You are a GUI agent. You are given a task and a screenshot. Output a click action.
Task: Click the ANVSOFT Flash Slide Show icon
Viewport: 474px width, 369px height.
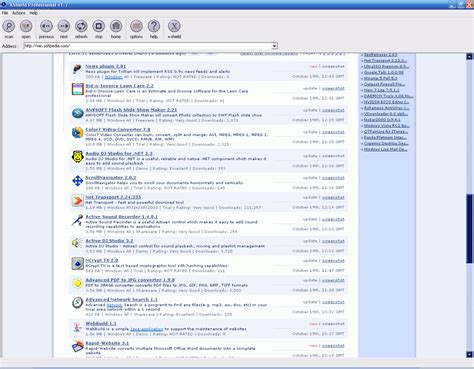[78, 113]
